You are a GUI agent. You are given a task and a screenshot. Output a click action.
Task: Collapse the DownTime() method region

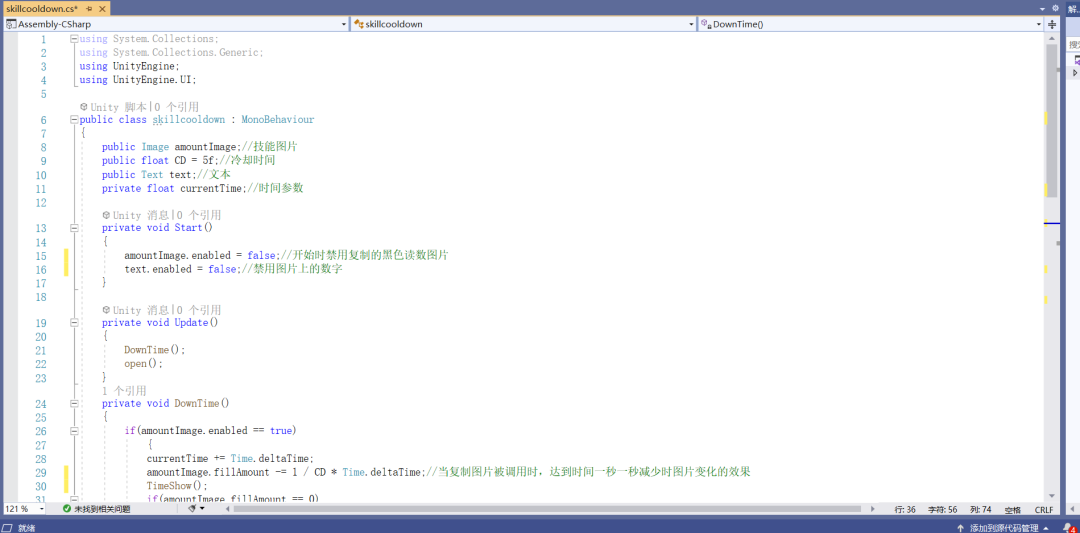pos(74,404)
